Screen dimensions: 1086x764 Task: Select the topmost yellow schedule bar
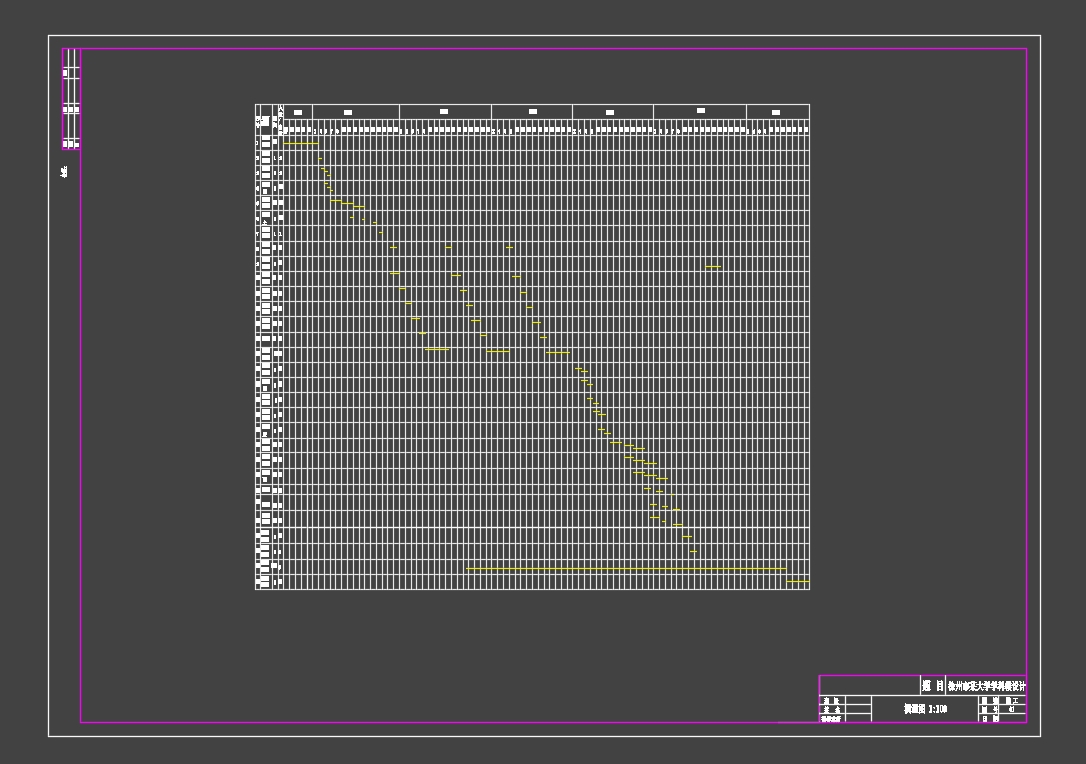point(300,143)
